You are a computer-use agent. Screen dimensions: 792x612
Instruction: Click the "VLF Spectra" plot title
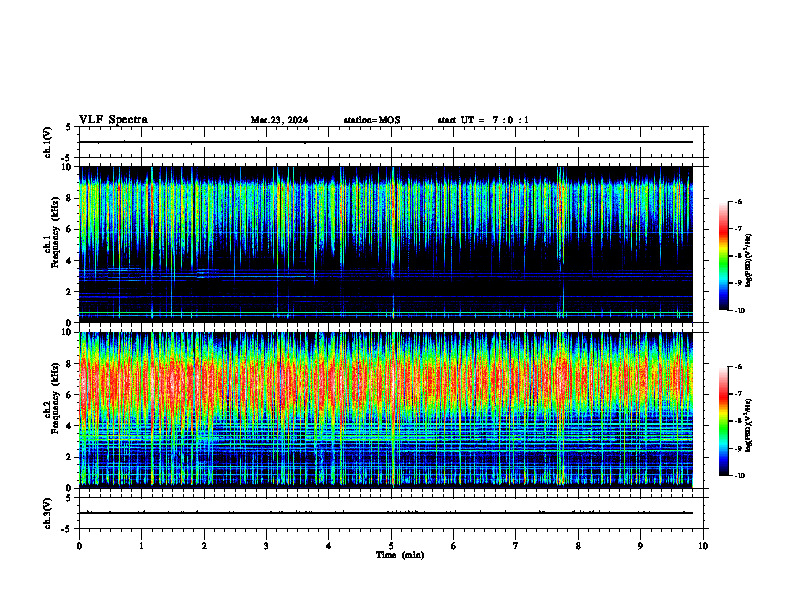tap(113, 120)
